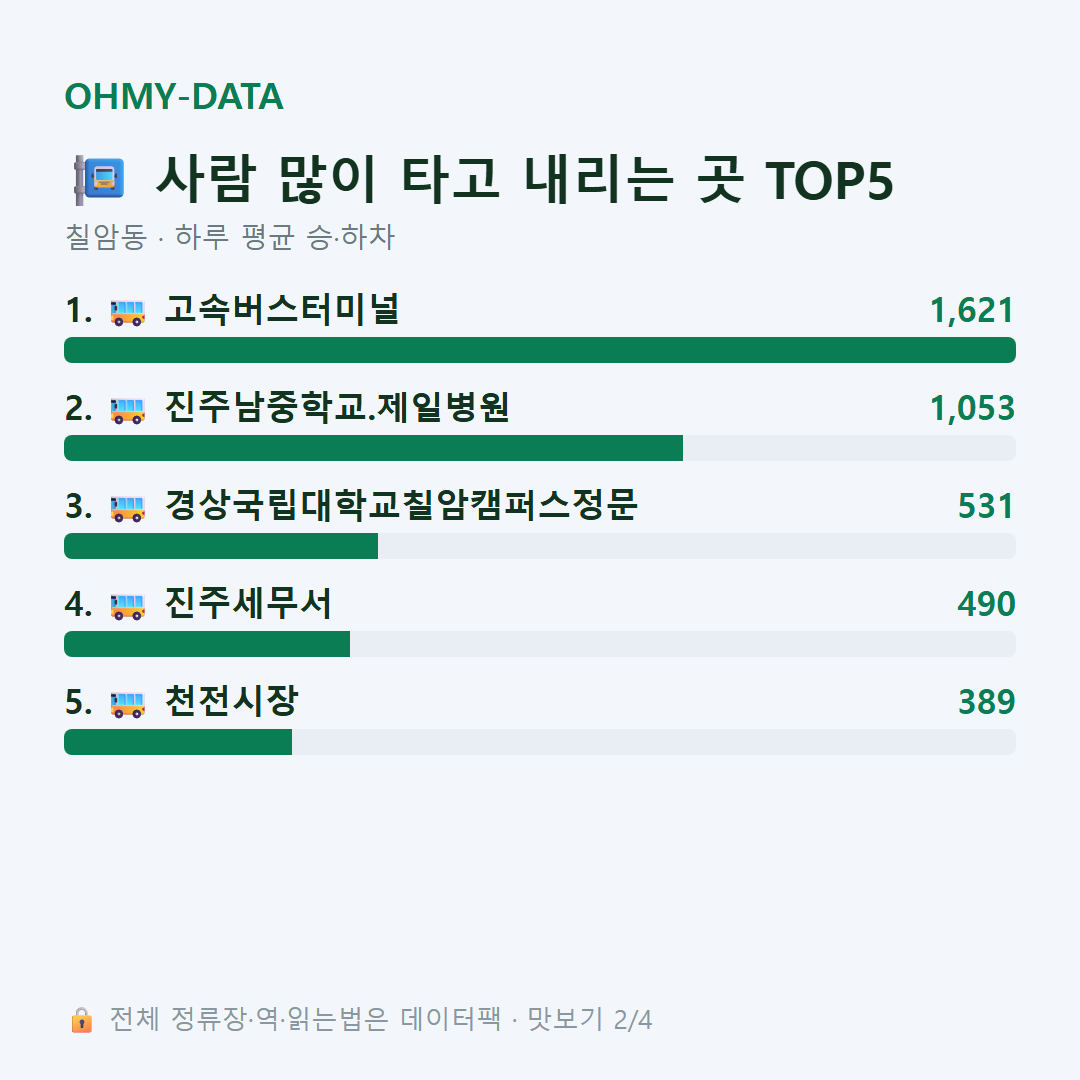Viewport: 1080px width, 1080px height.
Task: Select the 진주세무서 station name
Action: tap(248, 603)
